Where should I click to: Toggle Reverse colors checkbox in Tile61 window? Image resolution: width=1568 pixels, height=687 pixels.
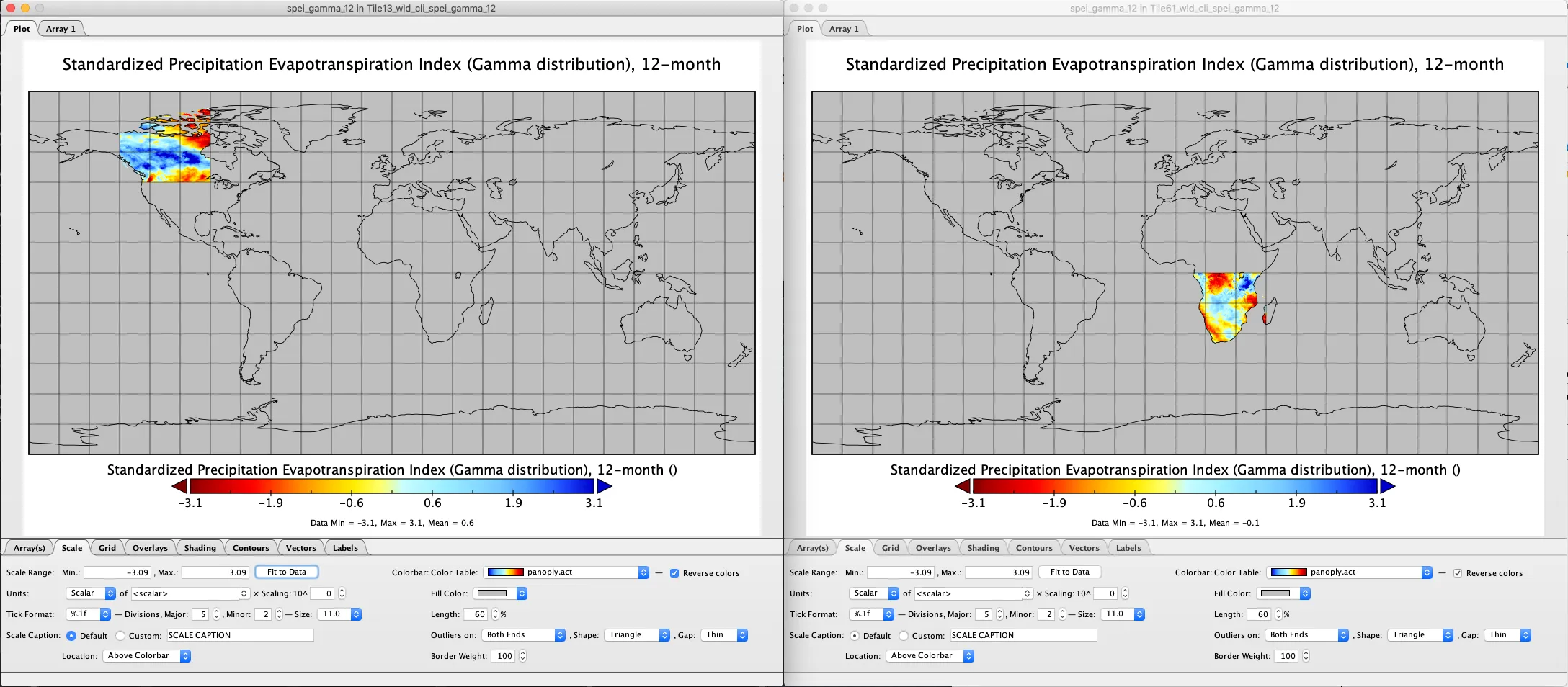point(1458,573)
